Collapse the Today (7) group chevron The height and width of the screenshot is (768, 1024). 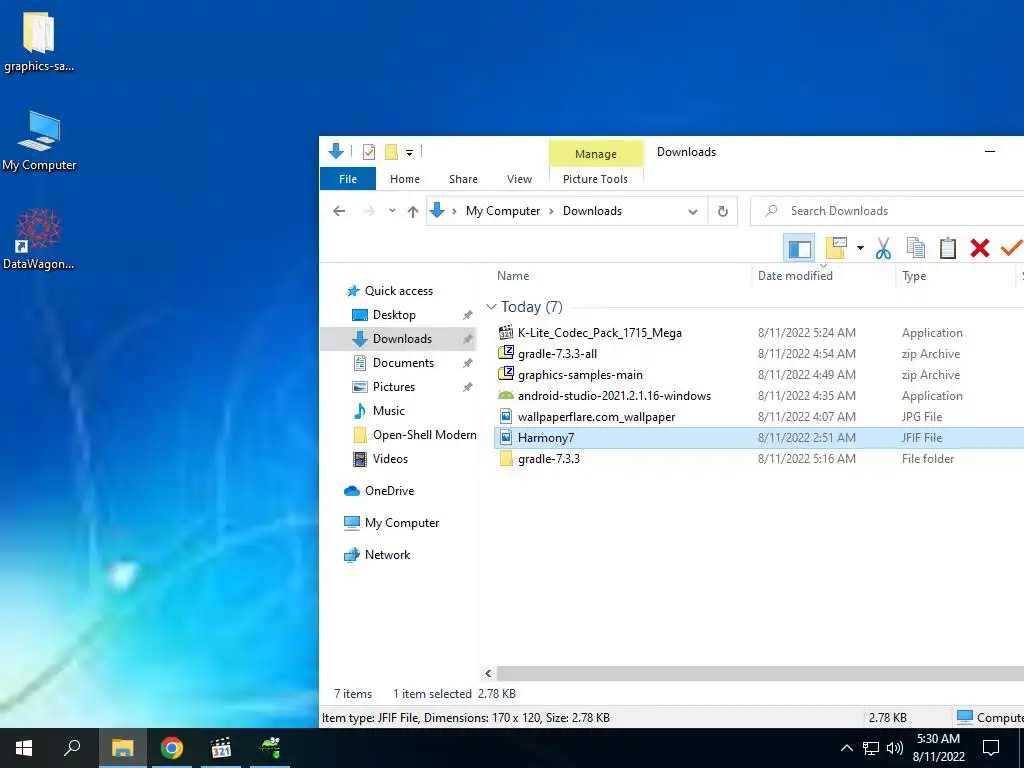pos(491,307)
